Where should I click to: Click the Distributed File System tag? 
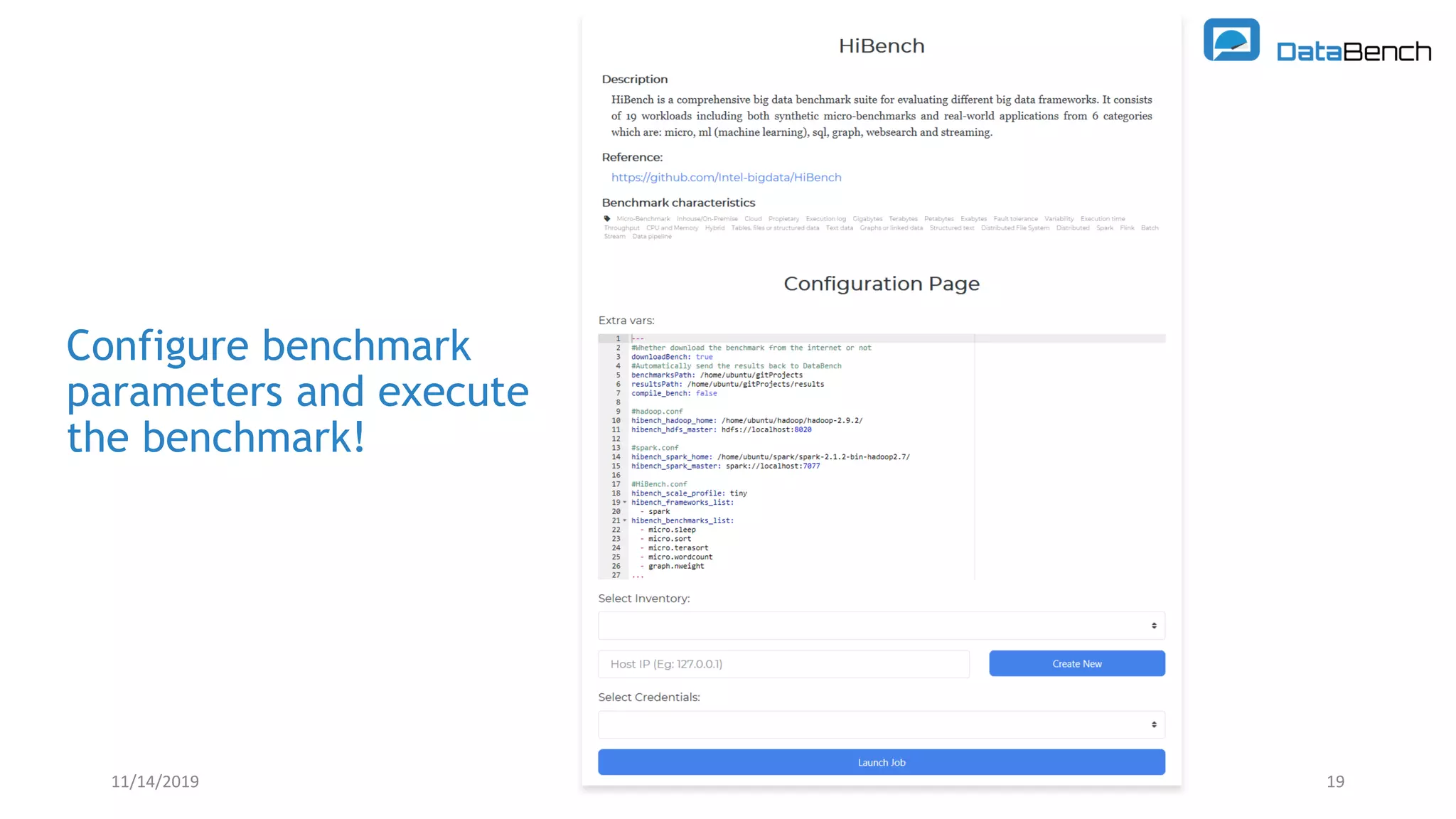pos(1015,228)
